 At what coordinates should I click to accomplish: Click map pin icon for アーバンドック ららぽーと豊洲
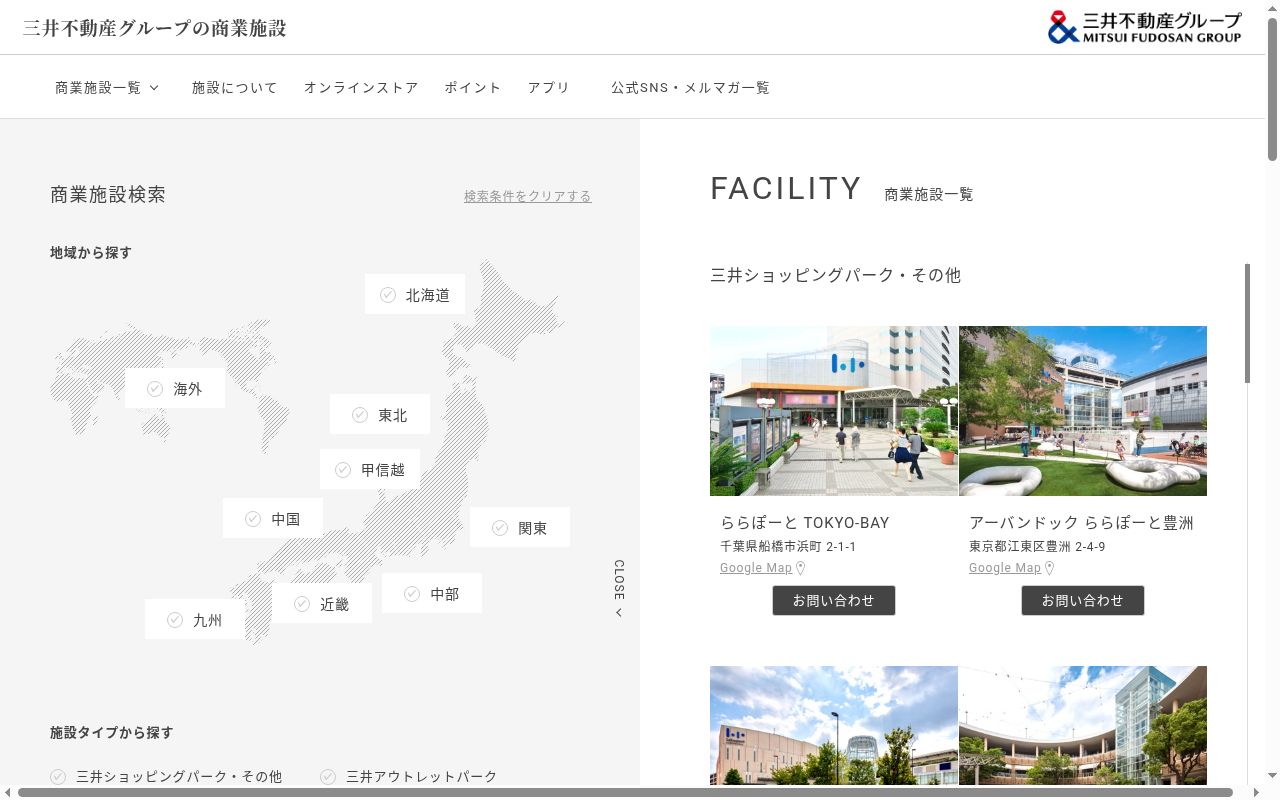click(1049, 568)
